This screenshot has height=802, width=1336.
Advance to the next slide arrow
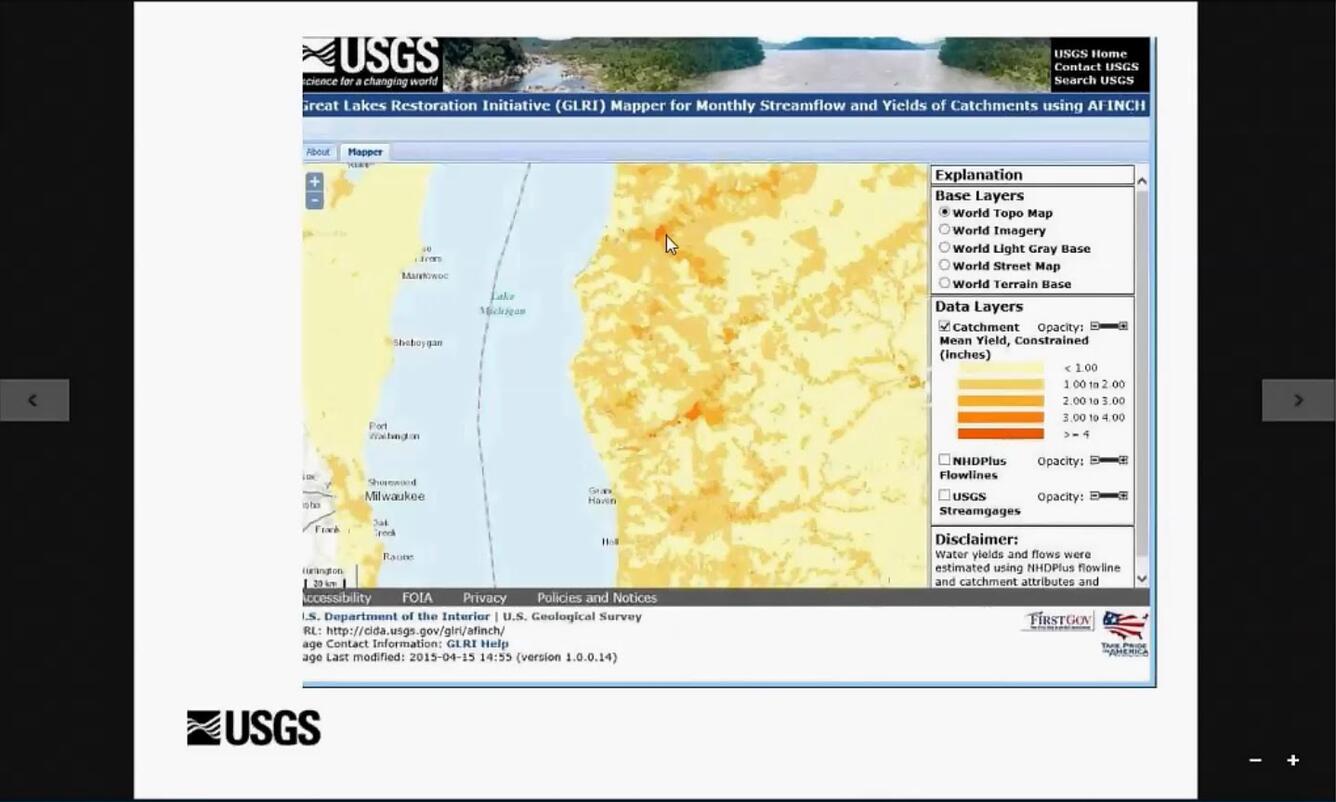click(1298, 400)
